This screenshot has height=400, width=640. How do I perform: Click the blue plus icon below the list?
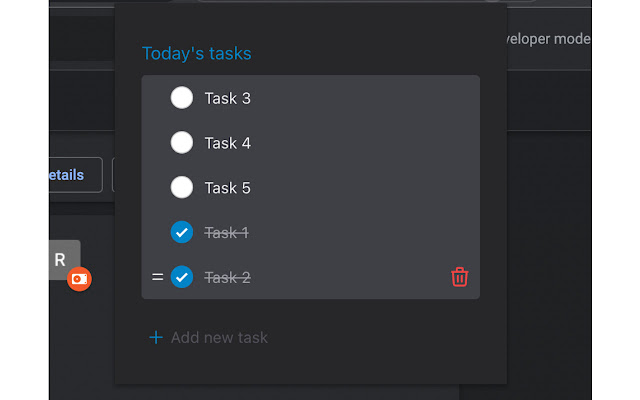coord(156,338)
